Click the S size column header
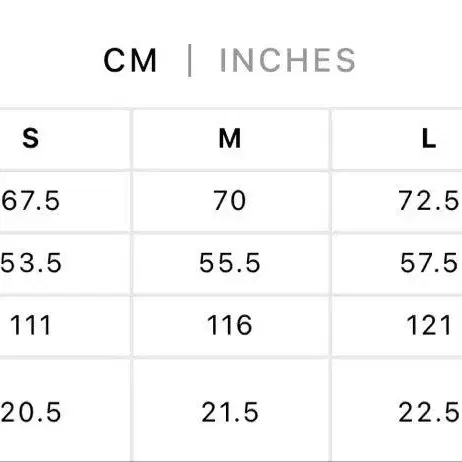 [x=30, y=138]
